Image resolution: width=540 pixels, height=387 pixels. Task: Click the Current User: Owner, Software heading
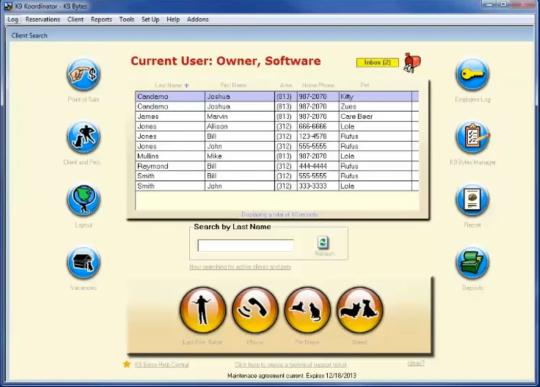click(226, 61)
